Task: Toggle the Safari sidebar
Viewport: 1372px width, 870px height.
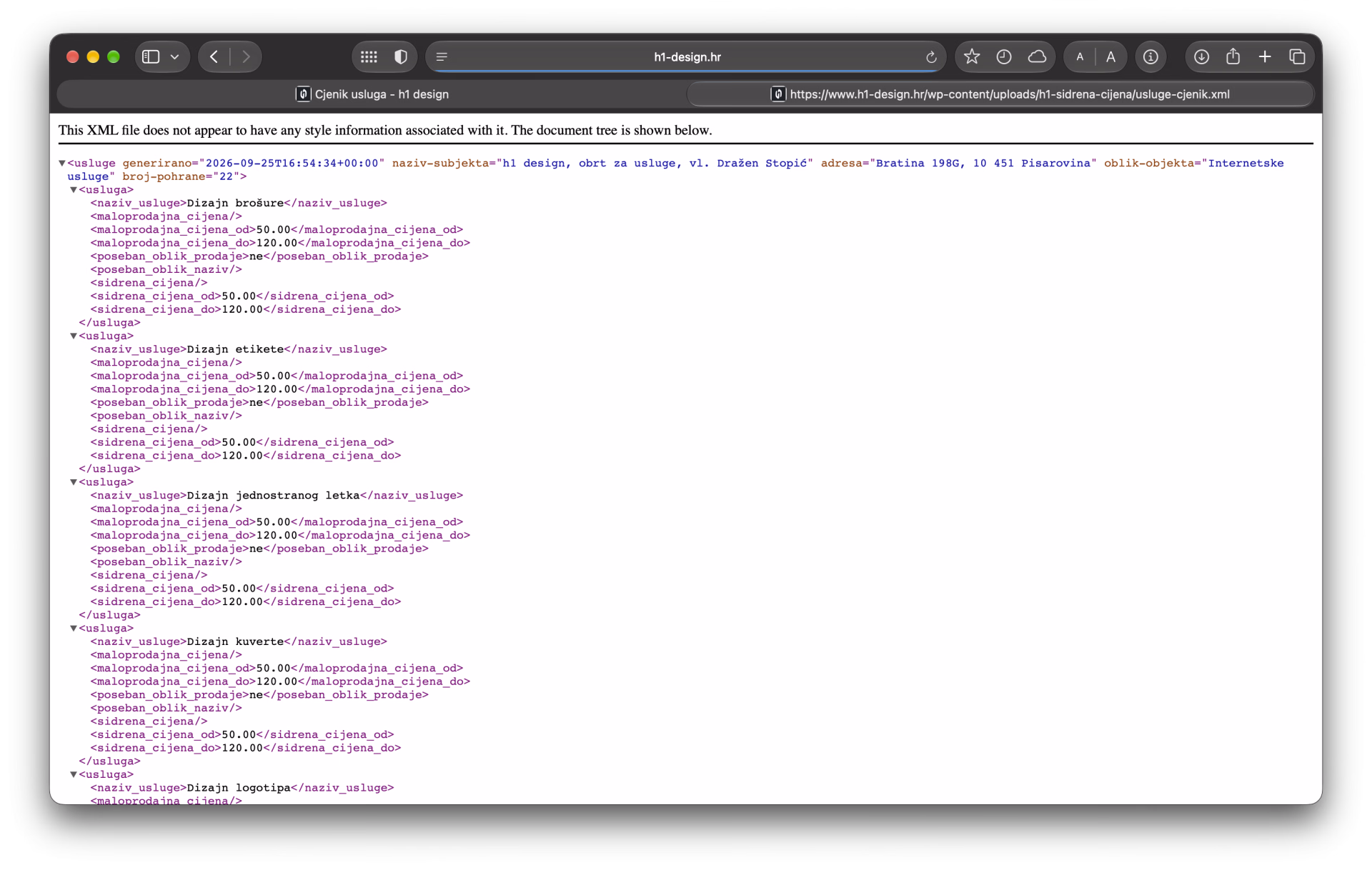Action: (x=151, y=56)
